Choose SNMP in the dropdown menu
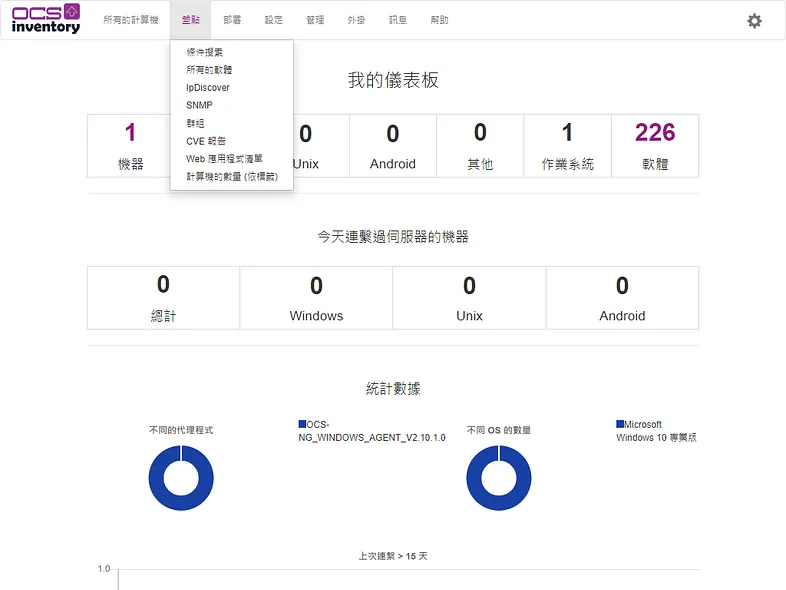Screen dimensions: 786x590 point(199,105)
